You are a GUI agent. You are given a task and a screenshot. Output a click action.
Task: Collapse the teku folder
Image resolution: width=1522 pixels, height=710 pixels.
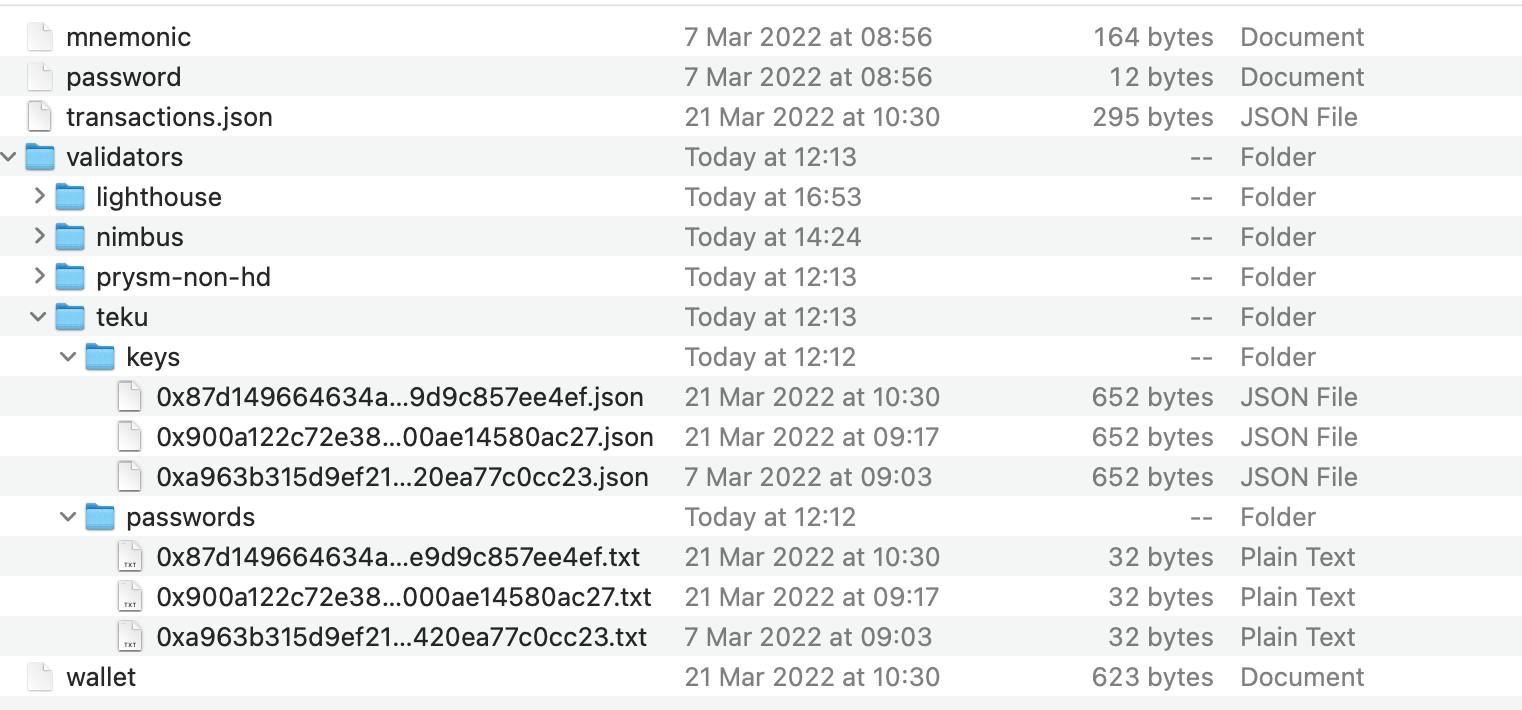(39, 317)
